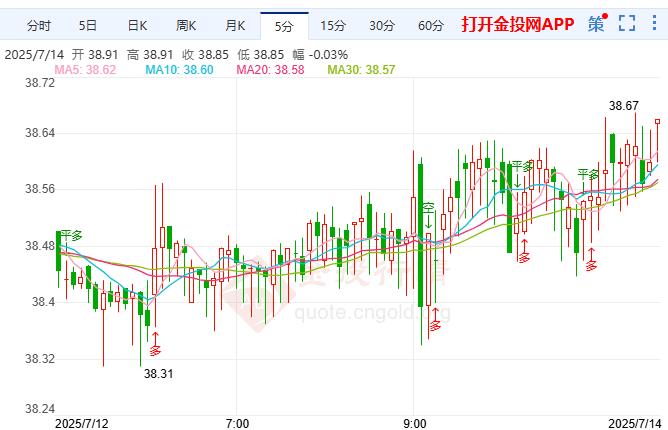Screen dimensions: 668x430
Task: Open the three-dot more options menu
Action: point(655,23)
